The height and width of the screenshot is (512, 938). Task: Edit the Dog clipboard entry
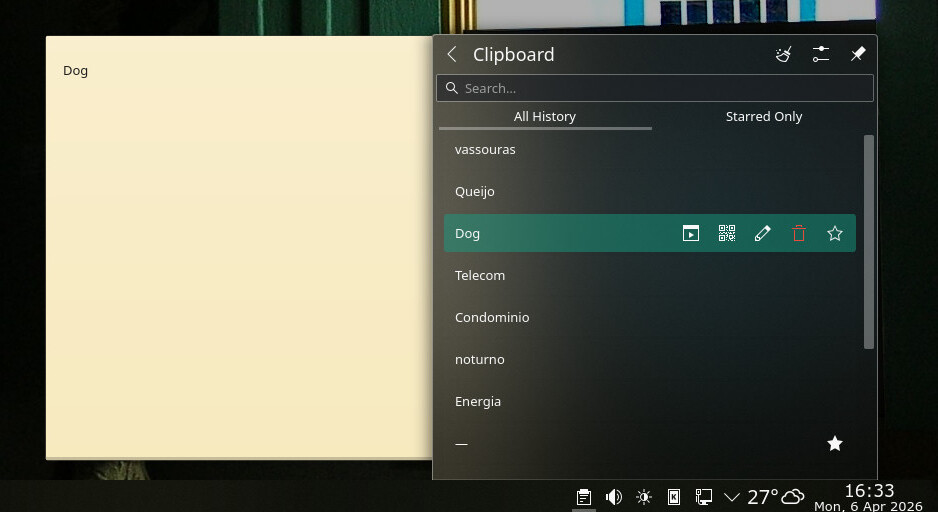pos(763,234)
